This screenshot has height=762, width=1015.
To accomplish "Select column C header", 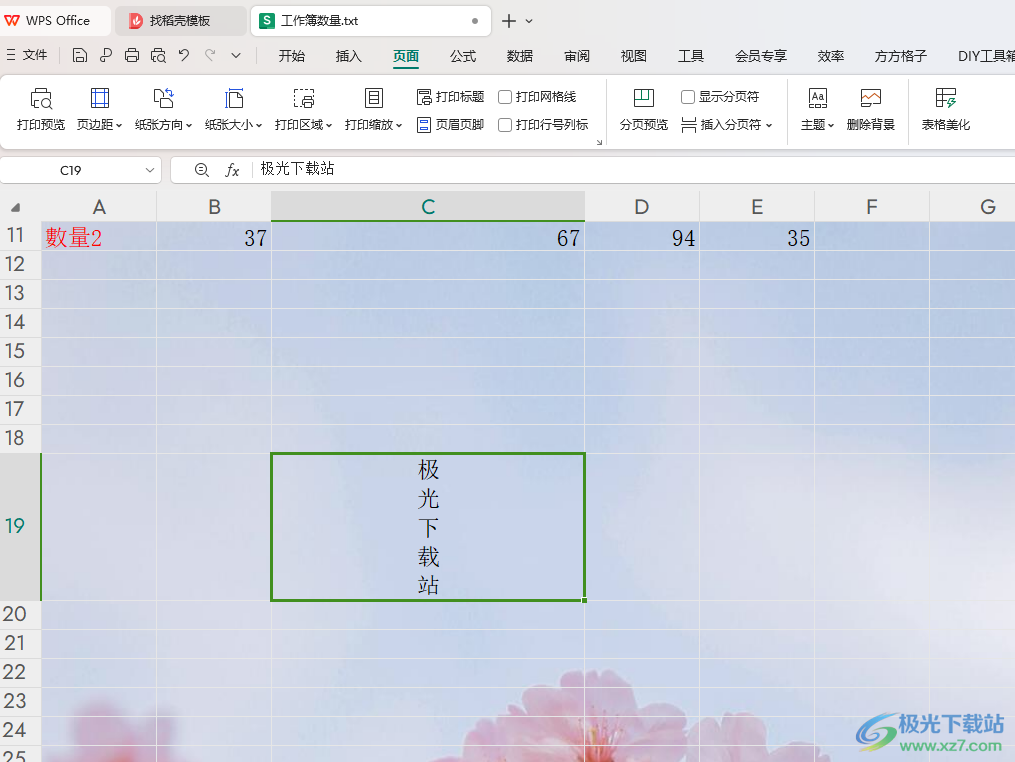I will pos(428,207).
